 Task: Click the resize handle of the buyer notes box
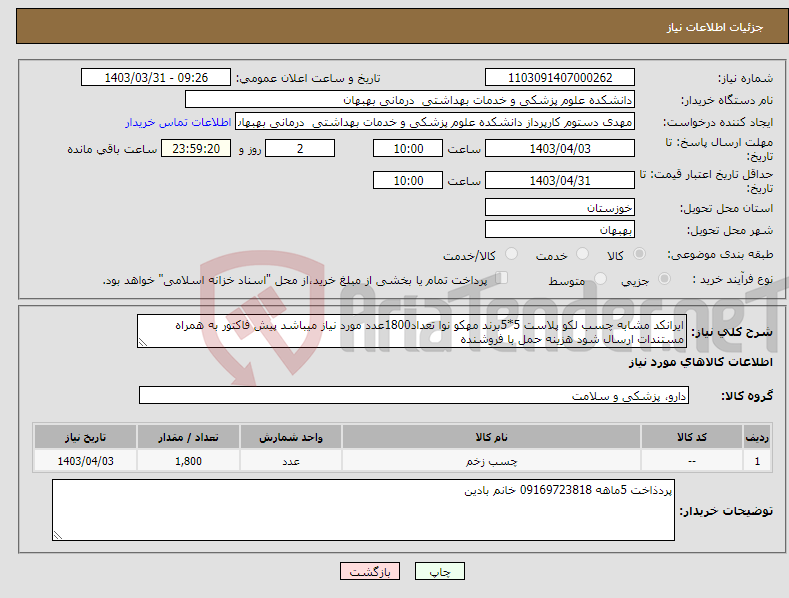tap(58, 535)
